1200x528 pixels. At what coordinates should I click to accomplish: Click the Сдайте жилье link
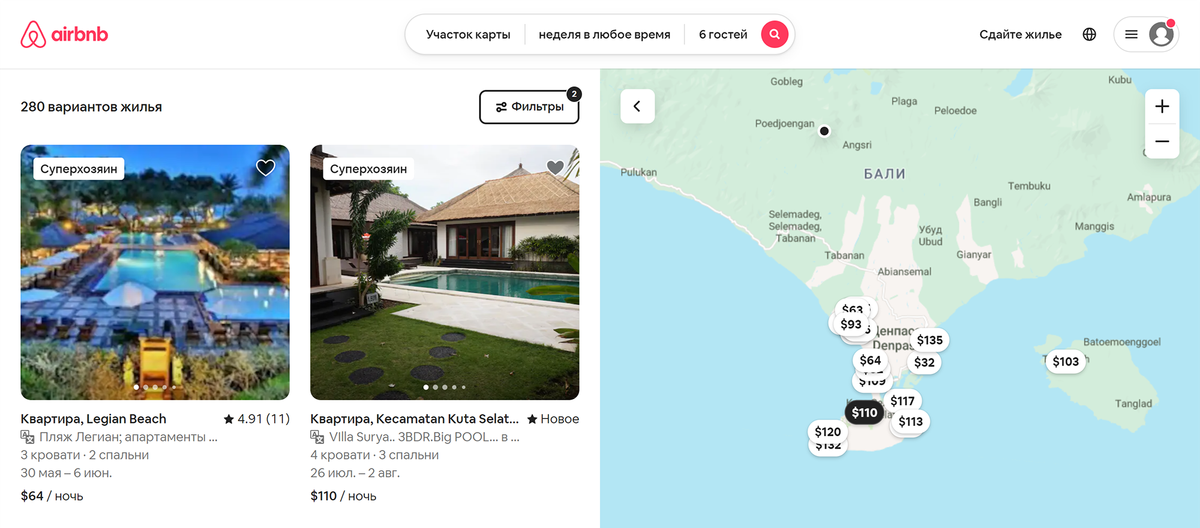coord(1020,34)
